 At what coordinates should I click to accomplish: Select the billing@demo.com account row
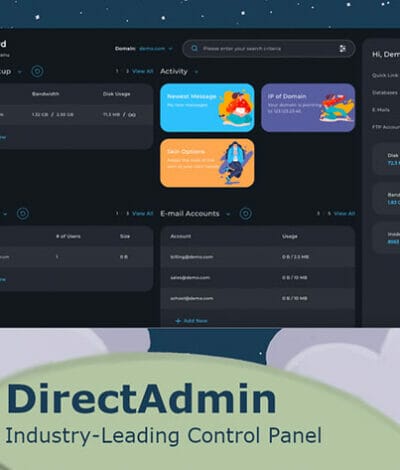(258, 257)
